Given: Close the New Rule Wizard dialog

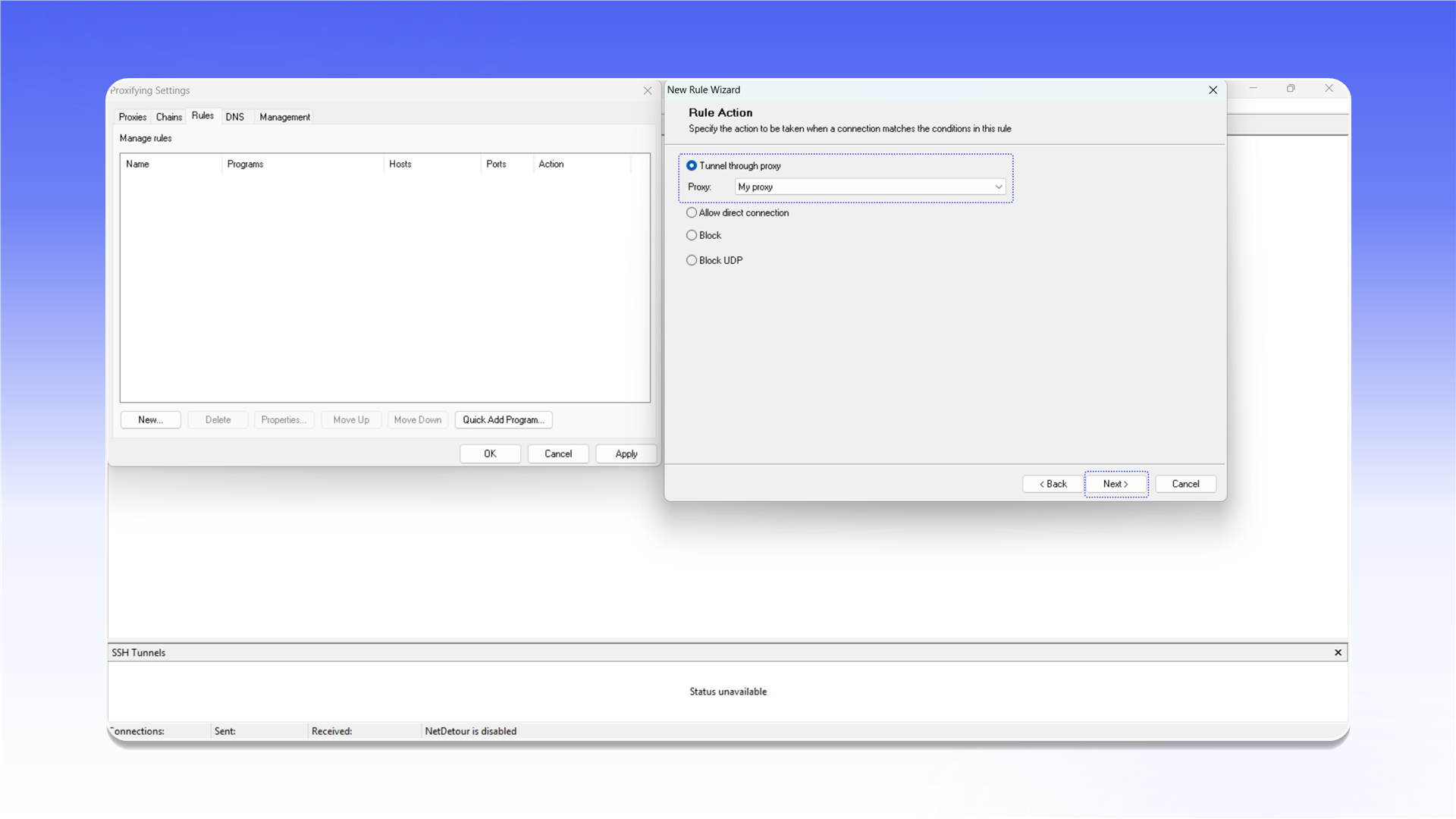Looking at the screenshot, I should pos(1213,89).
